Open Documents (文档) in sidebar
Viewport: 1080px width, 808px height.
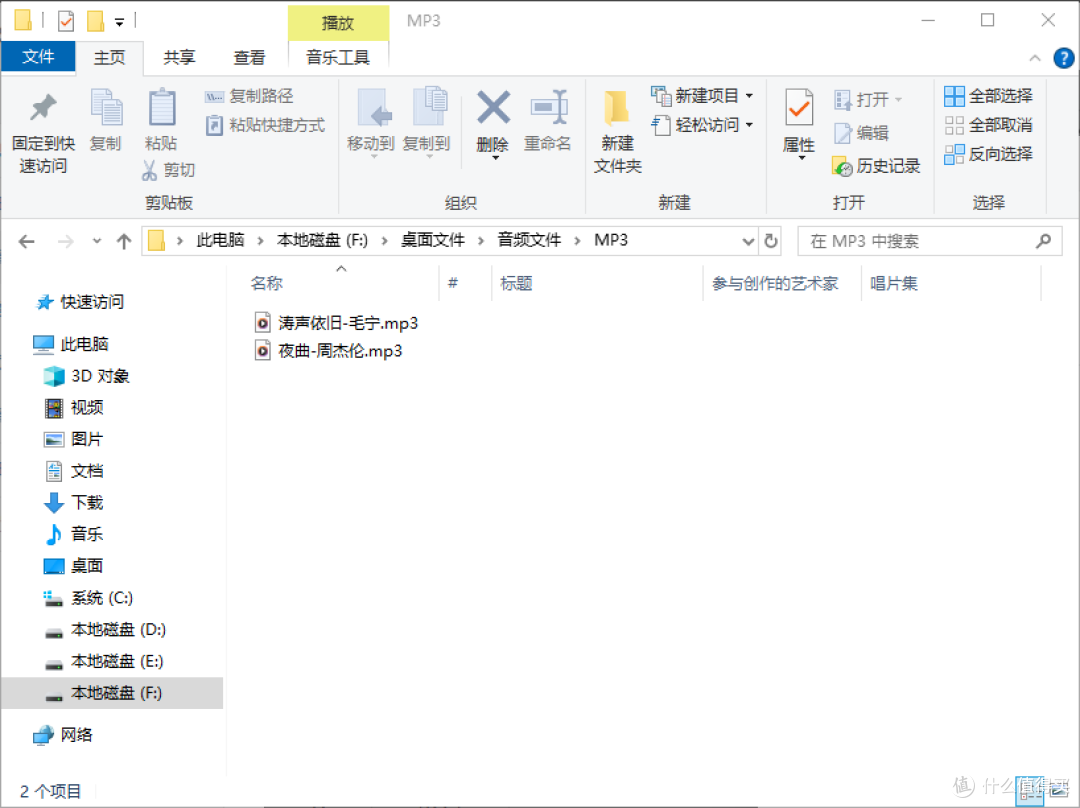(74, 470)
